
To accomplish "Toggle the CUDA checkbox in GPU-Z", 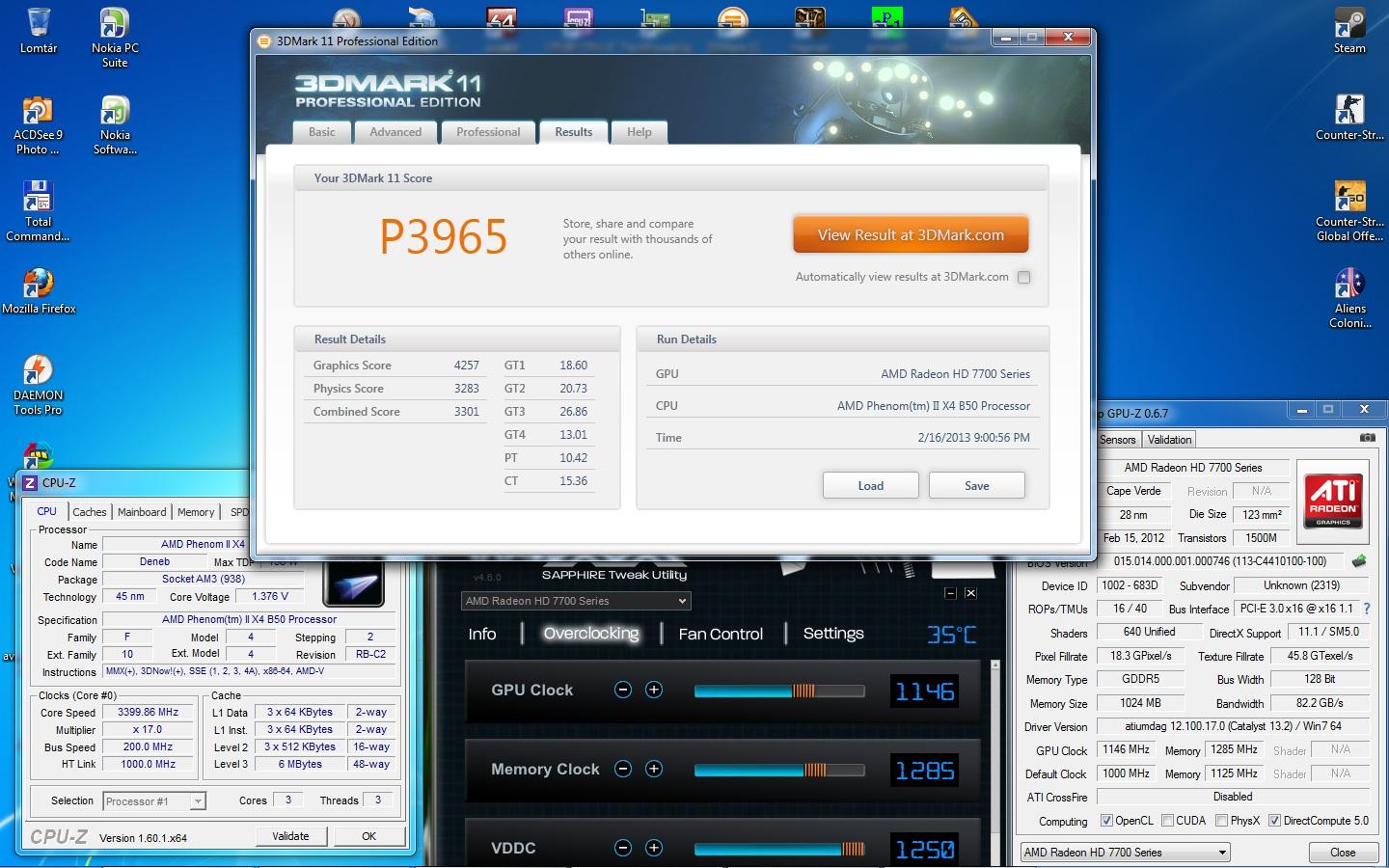I will tap(1167, 821).
